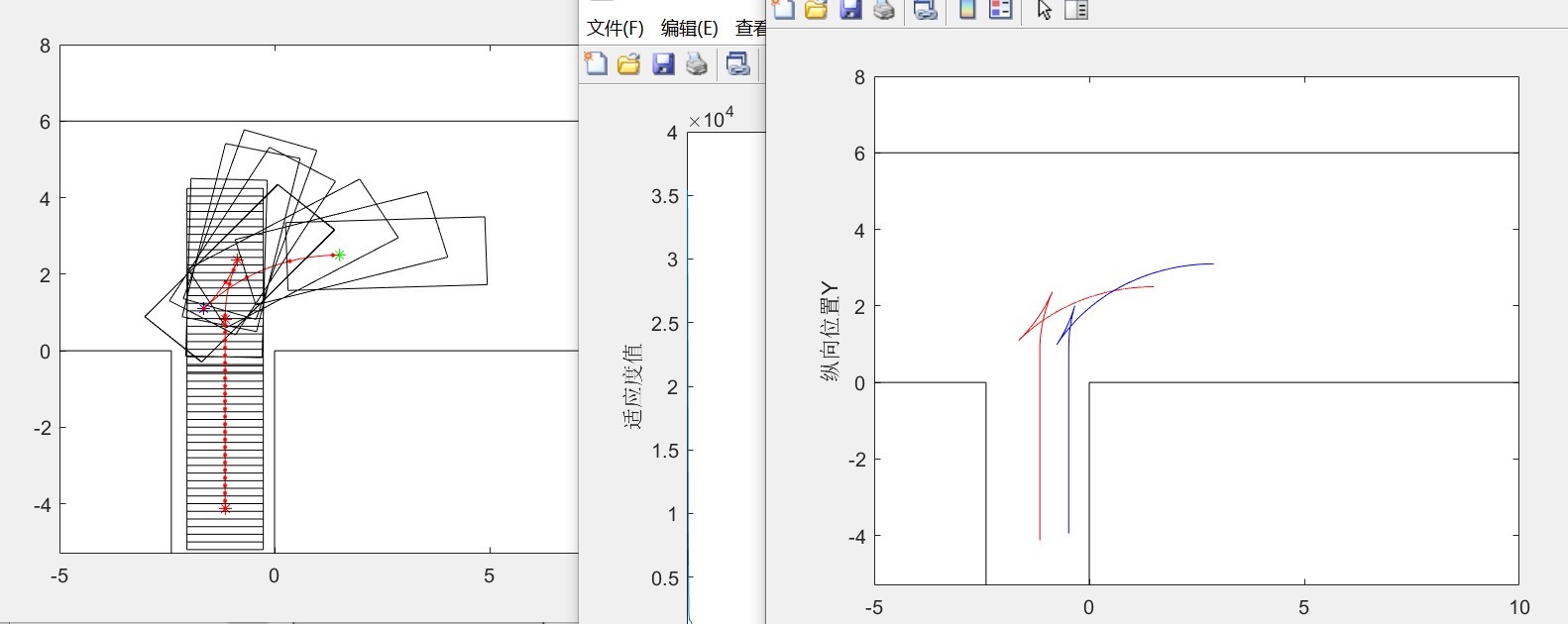Click Save floppy icon in middle window toolbar
Screen dimensions: 1568x624
(663, 64)
